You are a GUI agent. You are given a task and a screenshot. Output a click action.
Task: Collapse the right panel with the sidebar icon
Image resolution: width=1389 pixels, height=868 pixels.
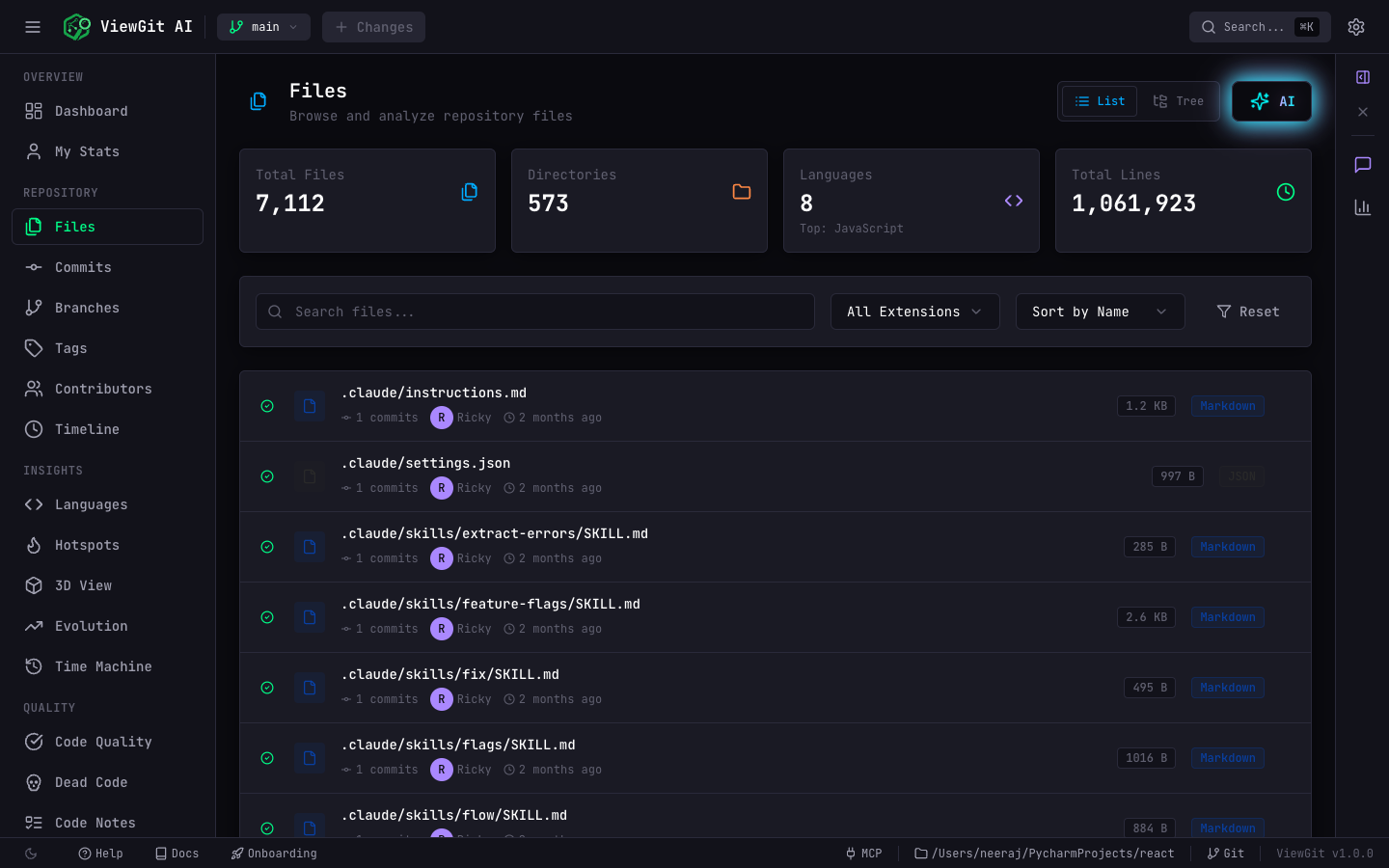pyautogui.click(x=1363, y=77)
